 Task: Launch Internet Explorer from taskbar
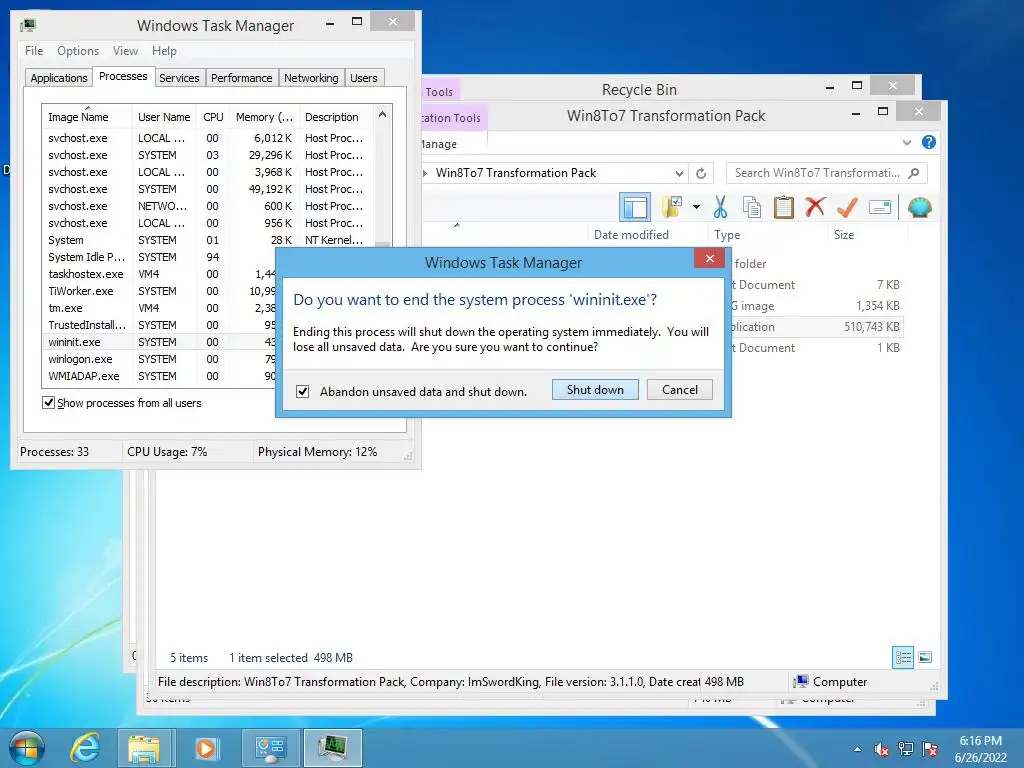point(85,748)
